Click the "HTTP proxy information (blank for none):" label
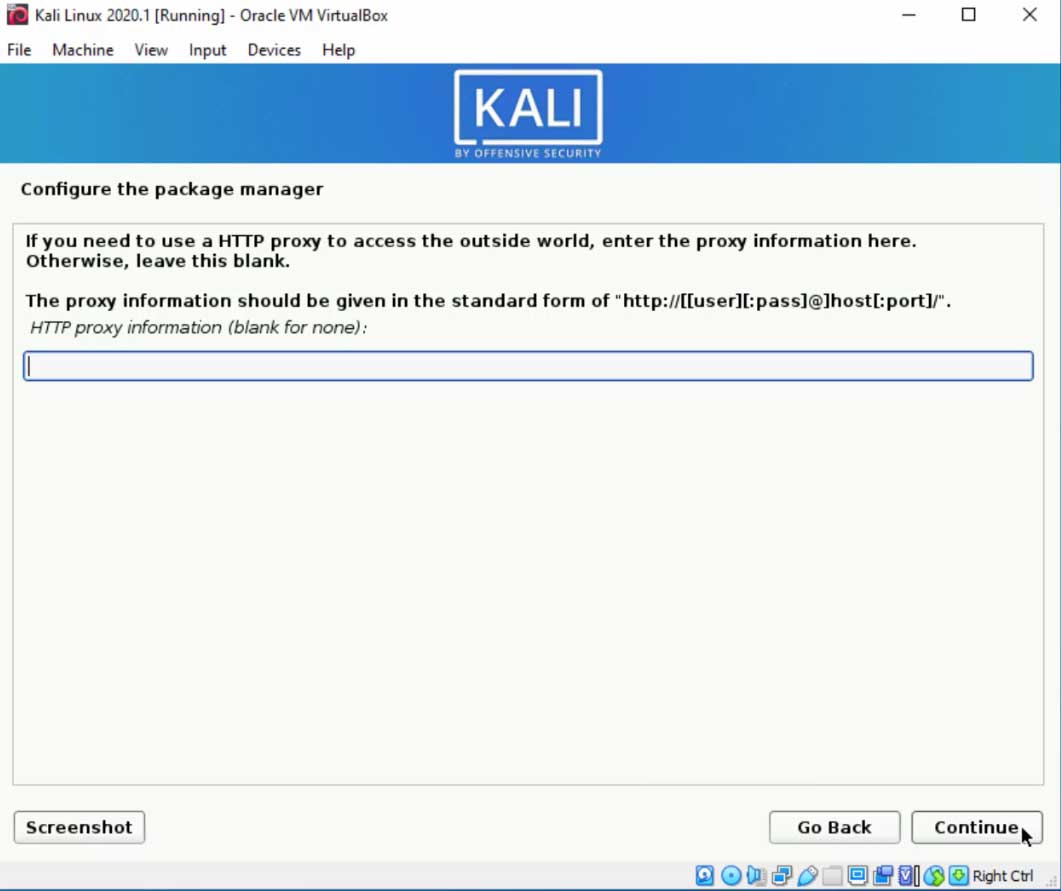1061x891 pixels. (x=198, y=327)
